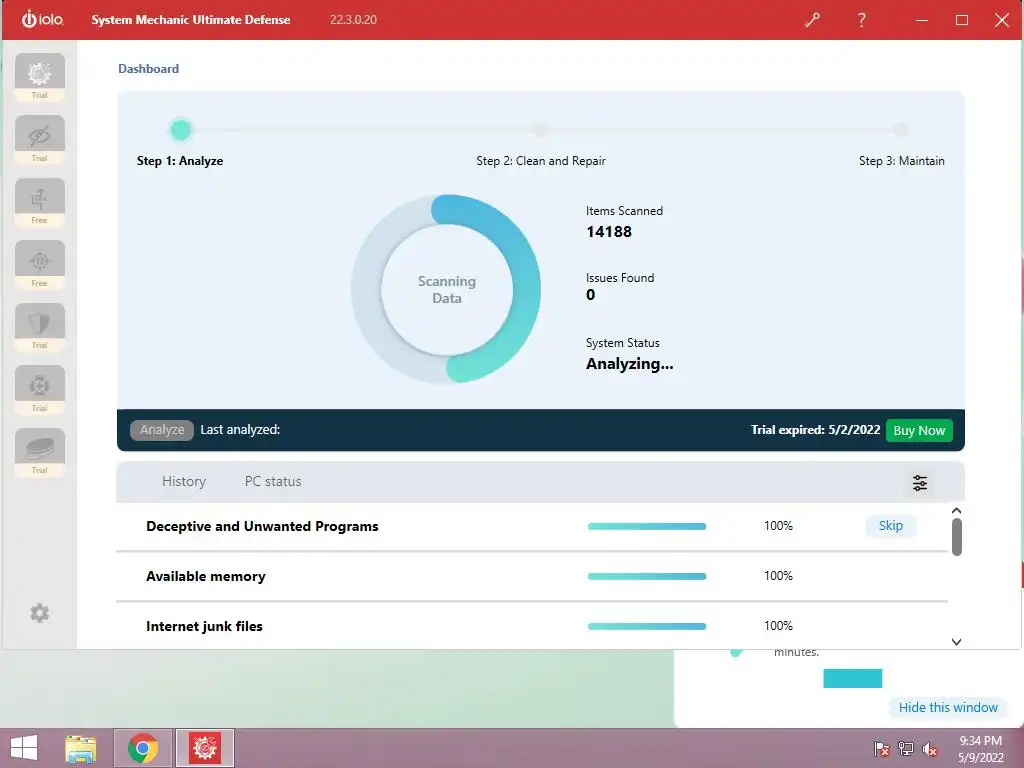Click Action Center flag tray icon
This screenshot has width=1024, height=768.
pyautogui.click(x=882, y=748)
